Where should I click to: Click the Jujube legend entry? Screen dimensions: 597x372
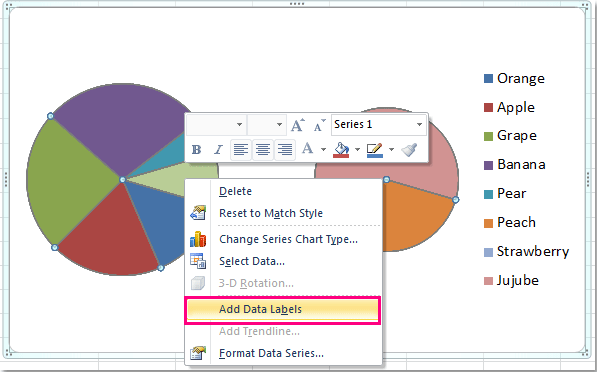[x=511, y=281]
